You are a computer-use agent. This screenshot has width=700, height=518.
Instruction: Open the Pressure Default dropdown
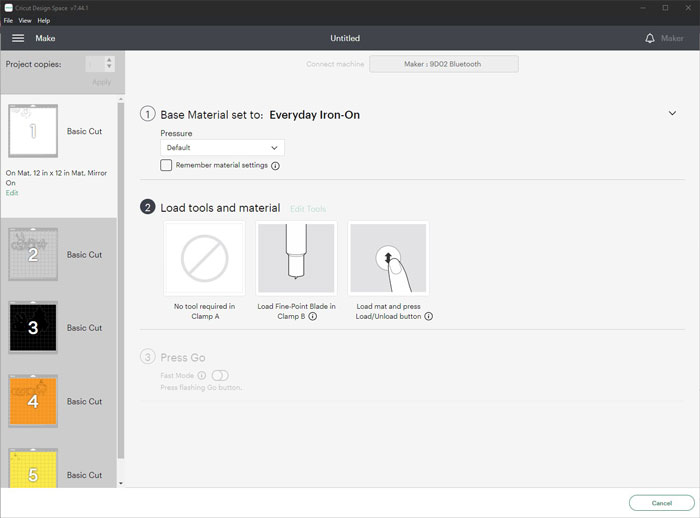(222, 148)
